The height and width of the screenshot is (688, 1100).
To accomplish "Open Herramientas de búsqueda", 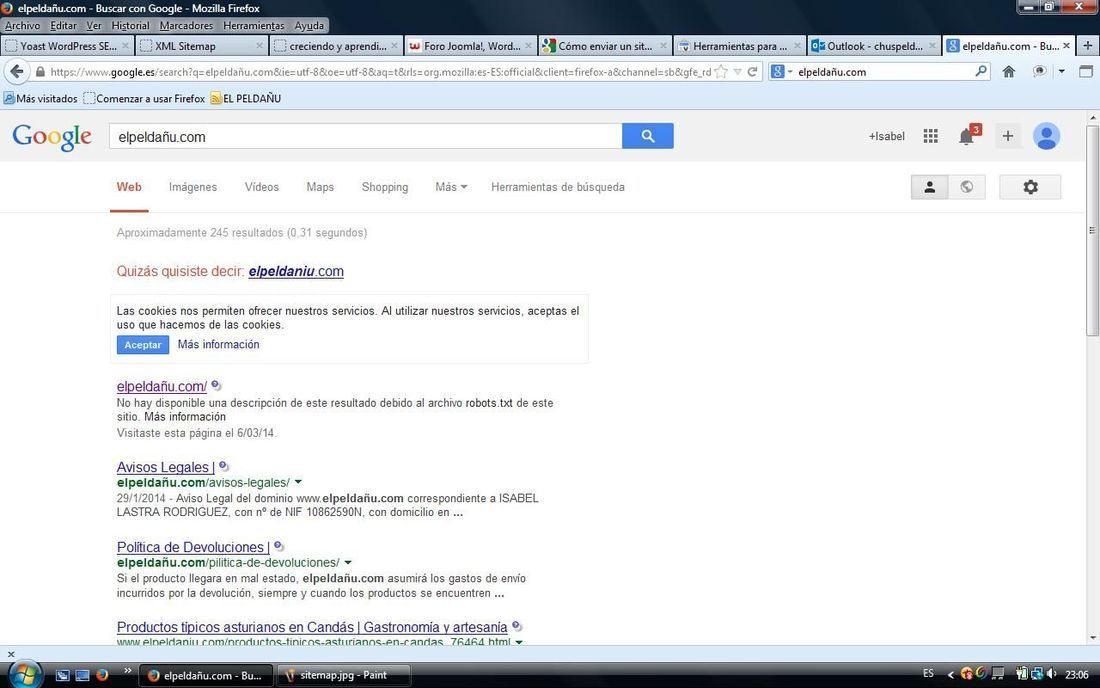I will (558, 187).
